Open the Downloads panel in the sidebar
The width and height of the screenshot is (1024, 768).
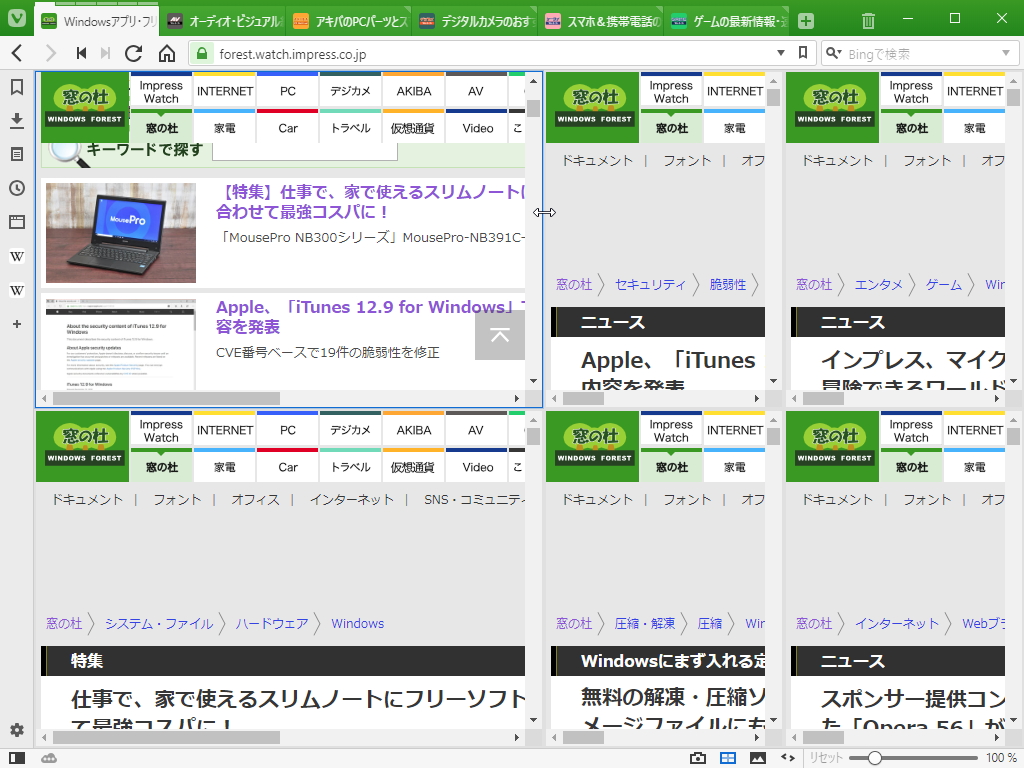[x=16, y=121]
